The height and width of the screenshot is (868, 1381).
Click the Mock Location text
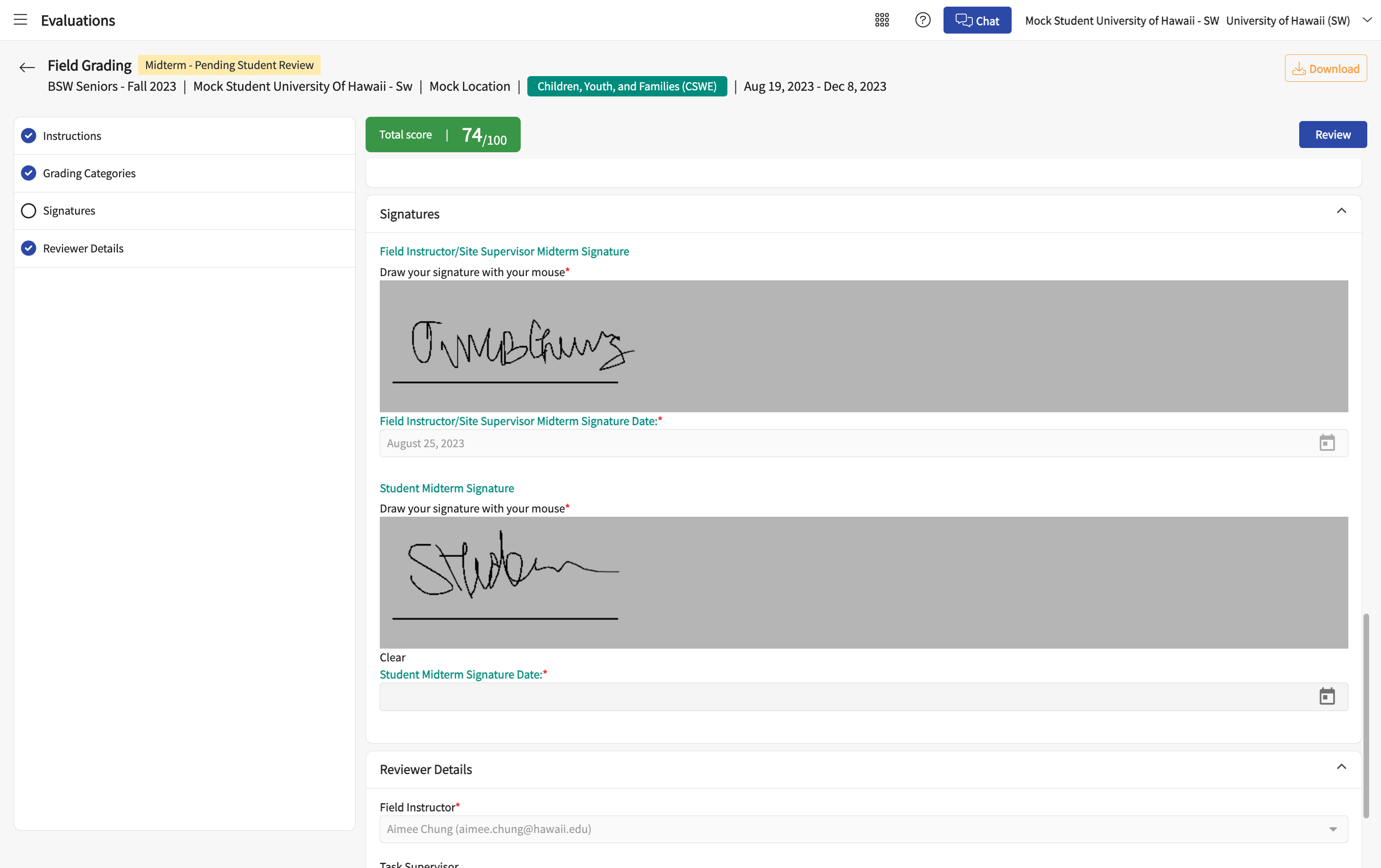pos(470,87)
